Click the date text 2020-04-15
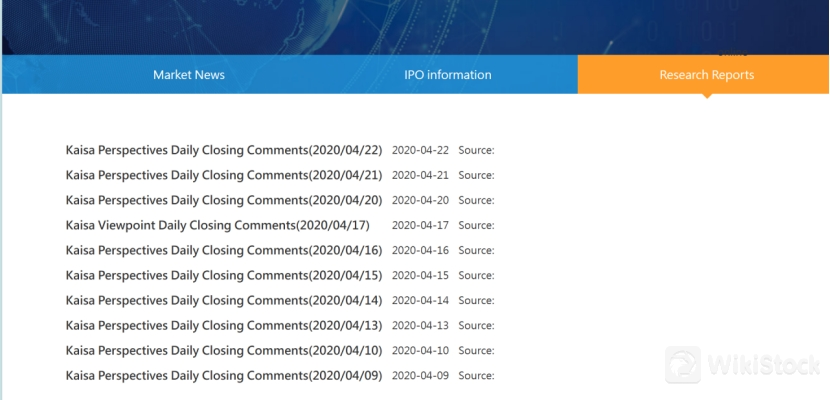This screenshot has height=400, width=830. (x=420, y=275)
